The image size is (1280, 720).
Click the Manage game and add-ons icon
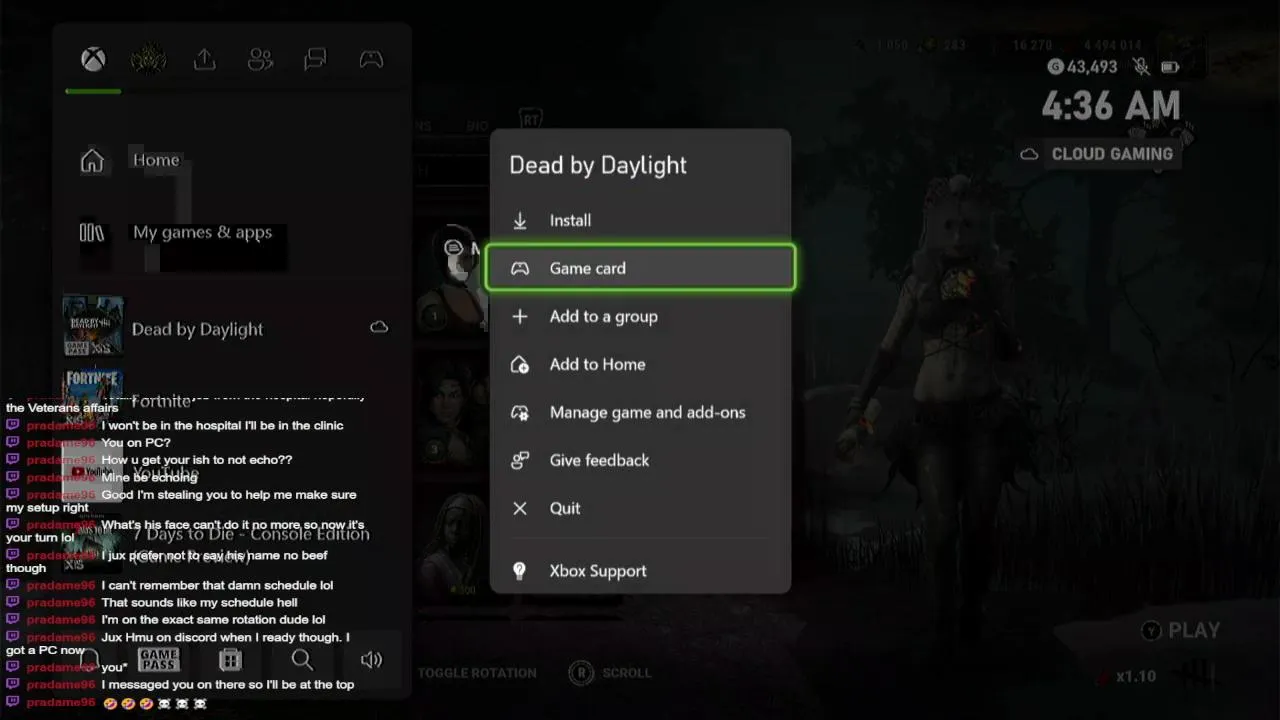pos(520,412)
